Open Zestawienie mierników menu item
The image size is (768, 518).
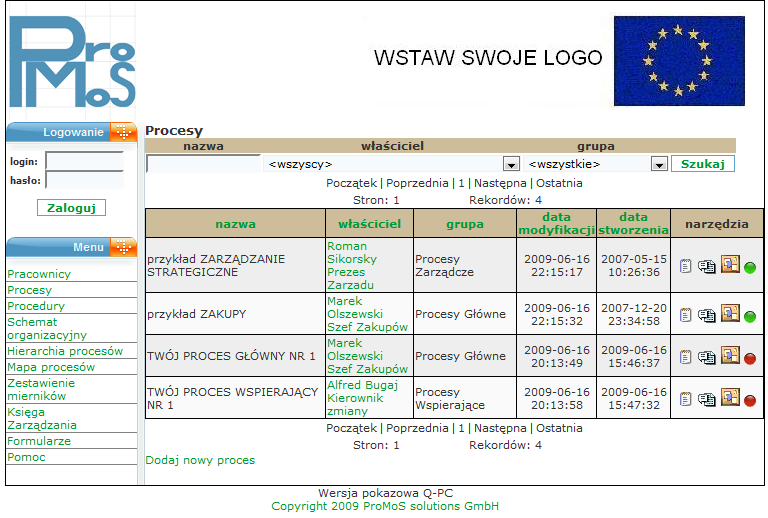pyautogui.click(x=41, y=389)
